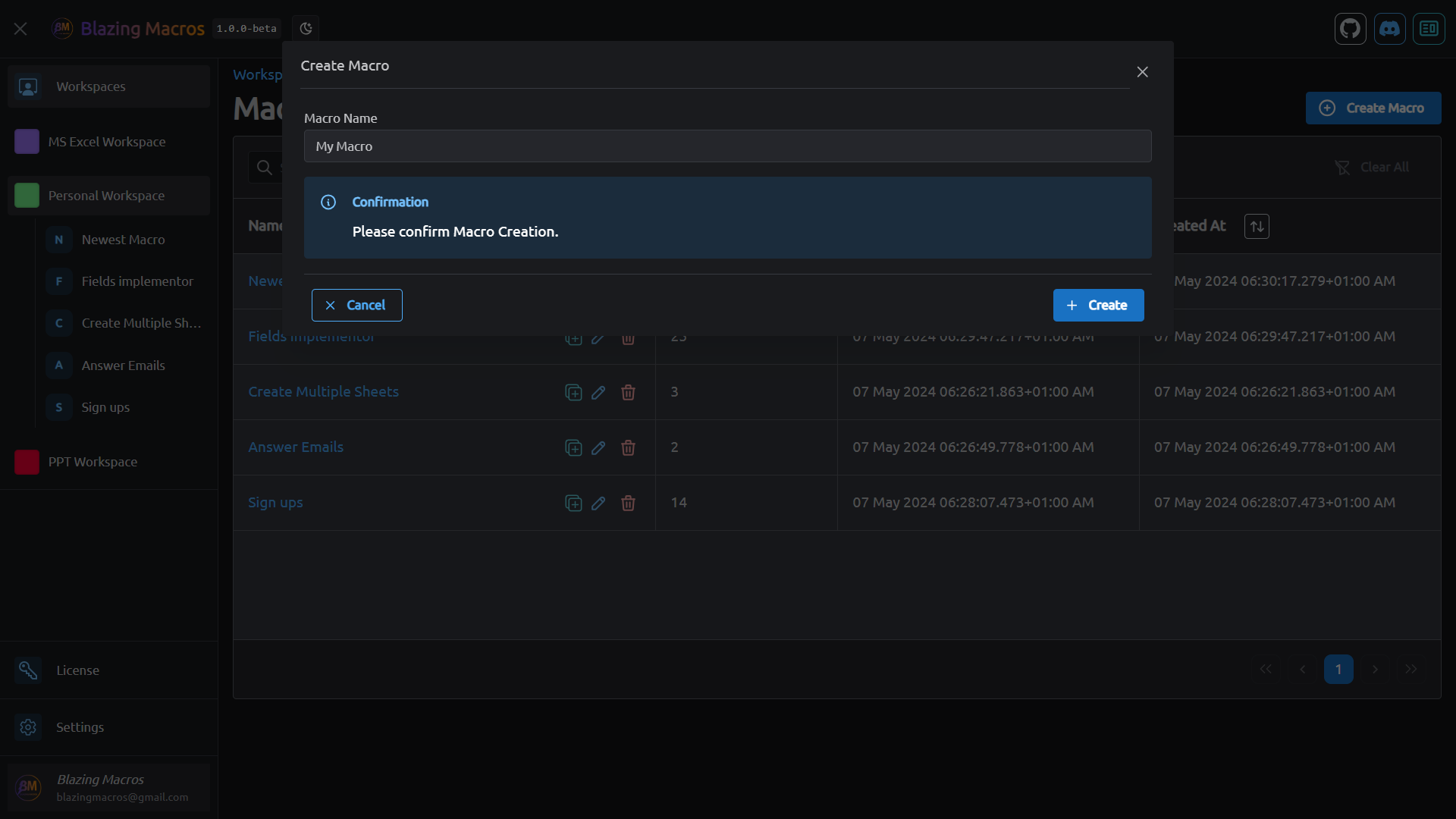Click Clear All filters button

[x=1372, y=168]
